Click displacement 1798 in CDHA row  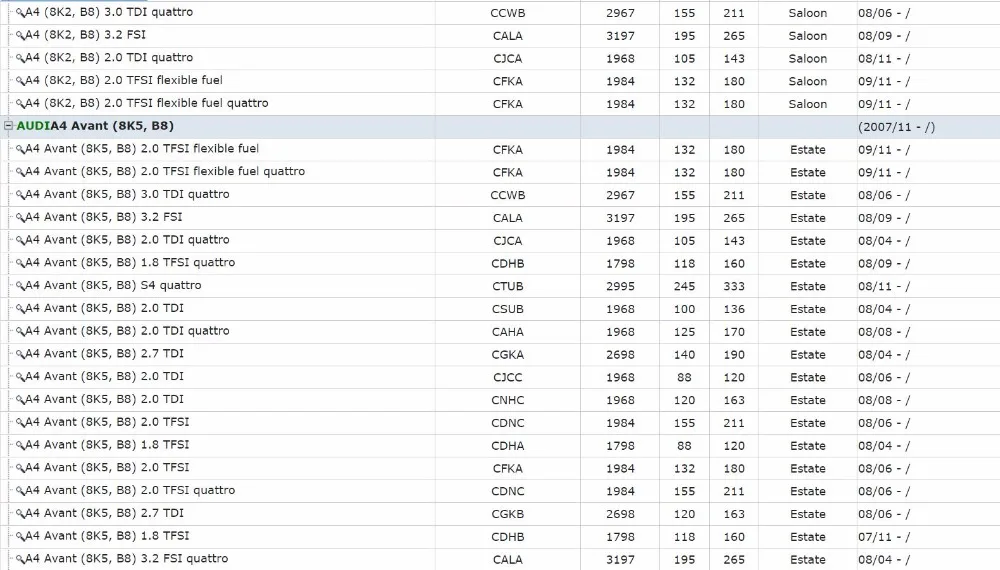620,446
